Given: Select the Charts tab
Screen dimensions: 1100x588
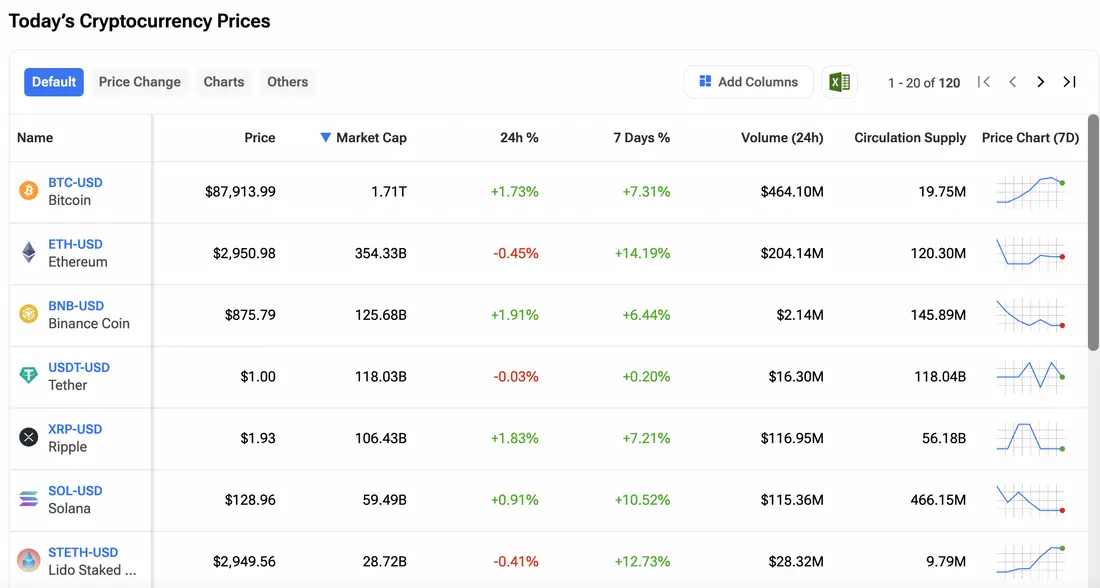Looking at the screenshot, I should click(x=224, y=82).
